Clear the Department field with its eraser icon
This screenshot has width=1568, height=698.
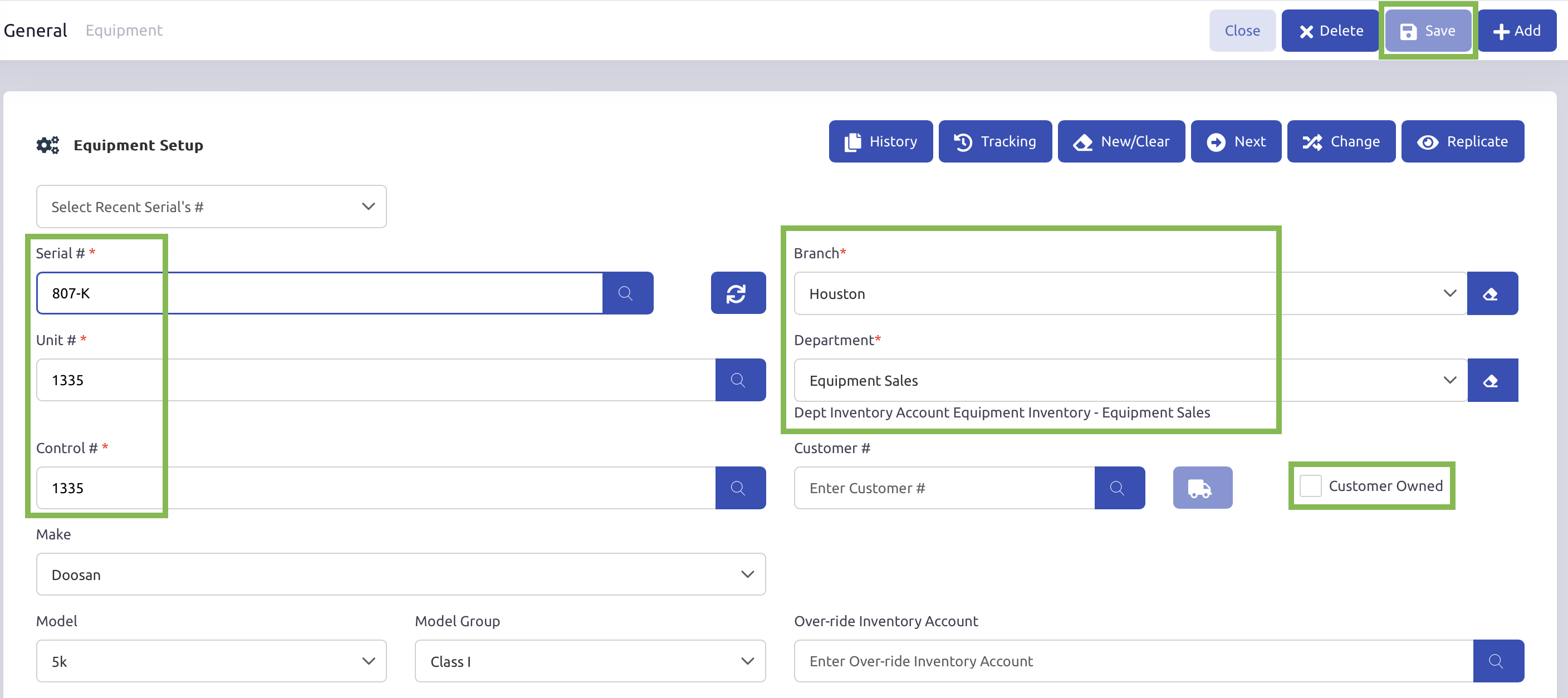click(1491, 380)
